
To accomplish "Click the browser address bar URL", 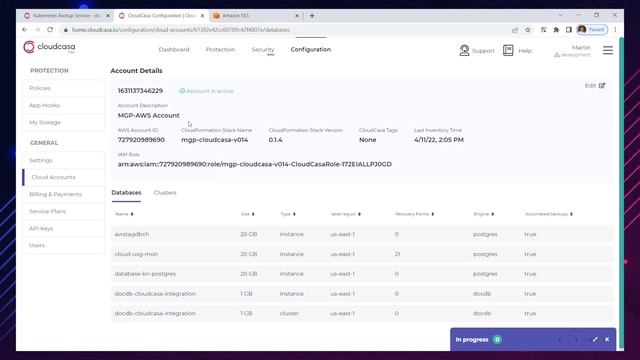I will point(180,30).
